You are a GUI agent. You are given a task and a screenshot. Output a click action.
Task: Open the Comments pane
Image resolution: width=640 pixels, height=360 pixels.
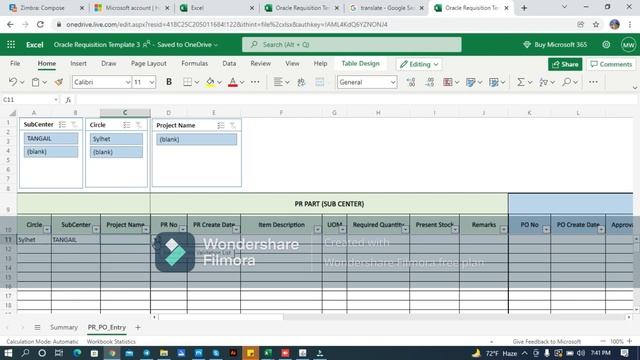611,64
